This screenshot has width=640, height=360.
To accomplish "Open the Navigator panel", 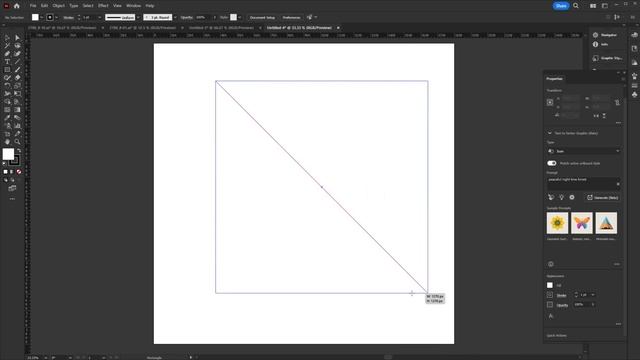I will pyautogui.click(x=605, y=35).
